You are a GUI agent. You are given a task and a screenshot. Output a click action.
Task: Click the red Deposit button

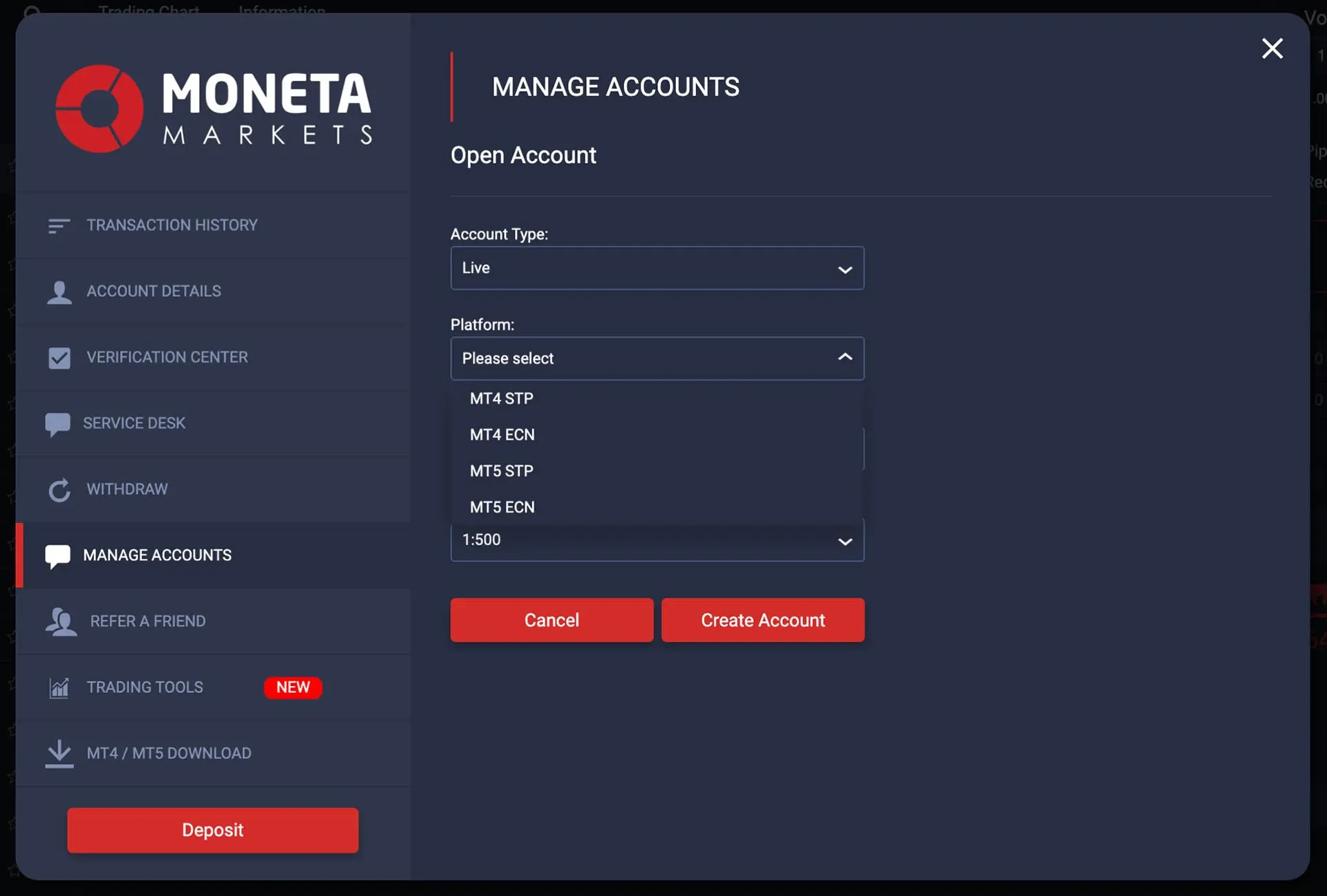[x=213, y=830]
